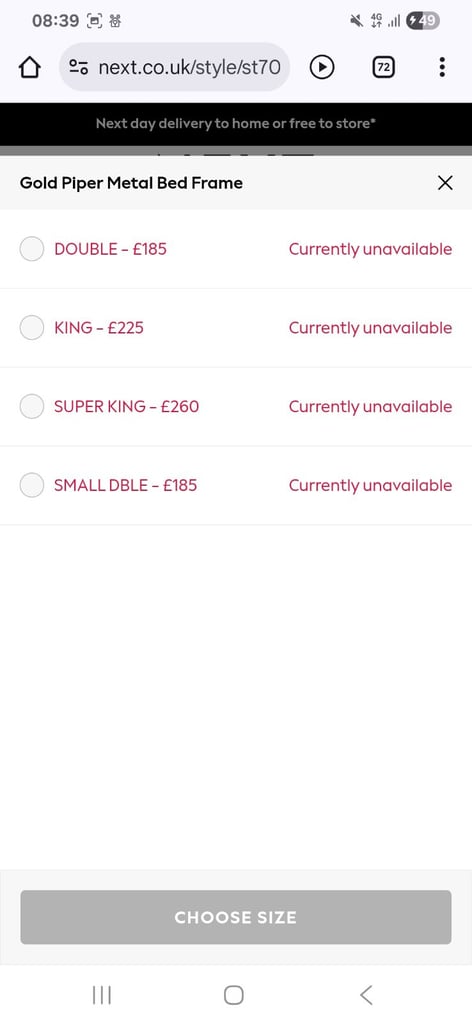Open site info icon in address bar

pos(79,67)
